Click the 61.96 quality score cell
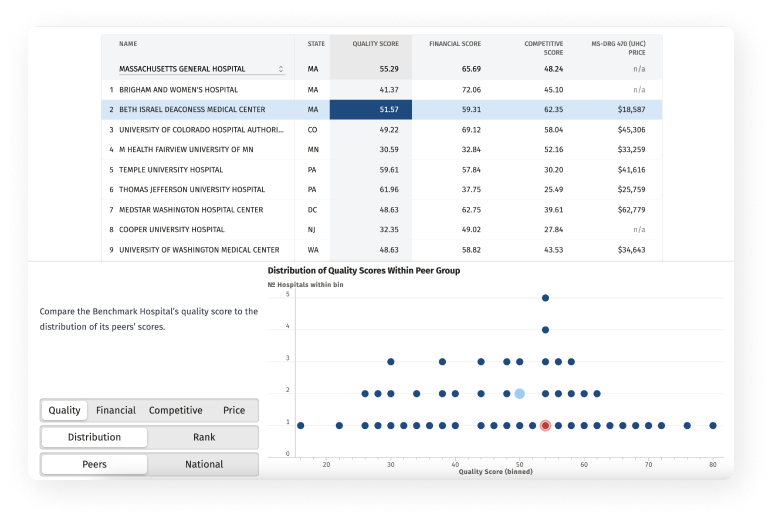 [389, 190]
